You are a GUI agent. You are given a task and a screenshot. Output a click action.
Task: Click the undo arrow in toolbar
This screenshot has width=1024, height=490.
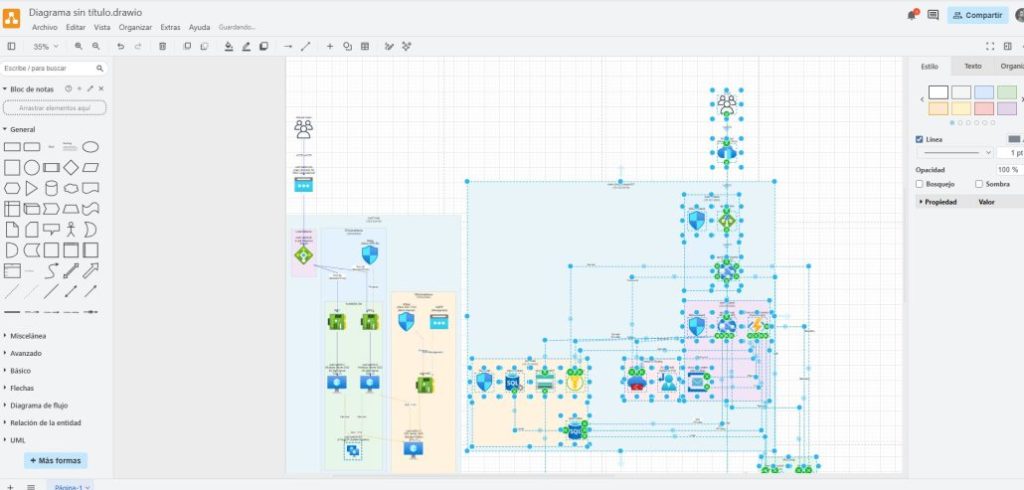121,46
